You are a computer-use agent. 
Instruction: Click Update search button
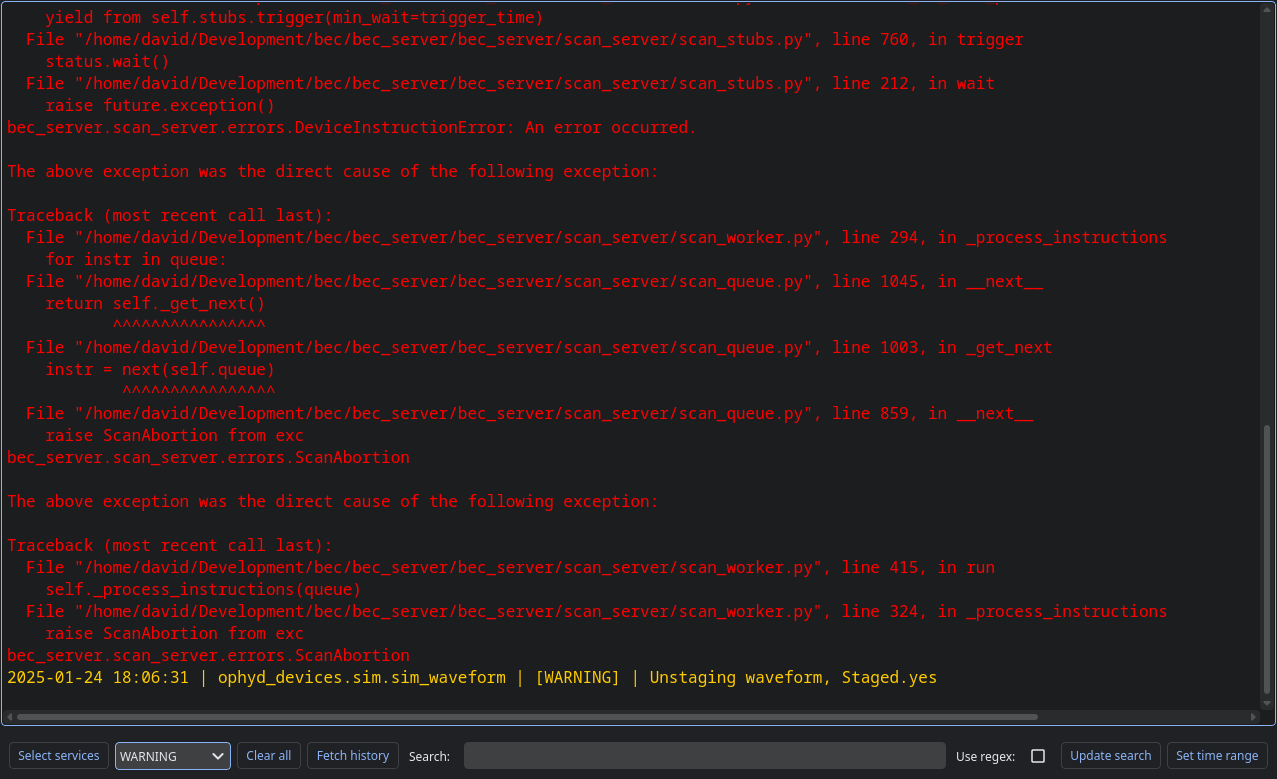[x=1110, y=756]
